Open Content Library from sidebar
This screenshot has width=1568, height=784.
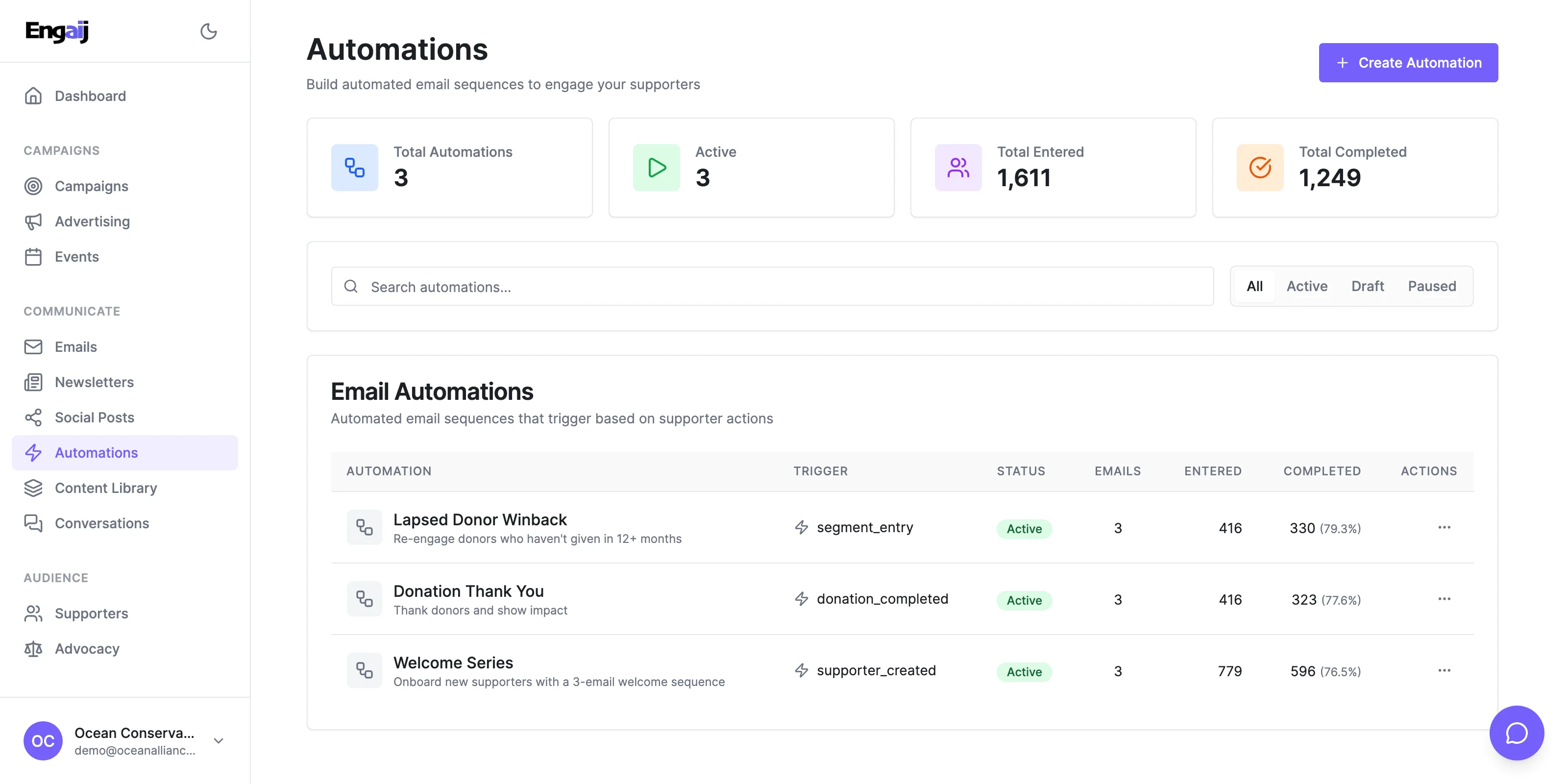pos(106,488)
